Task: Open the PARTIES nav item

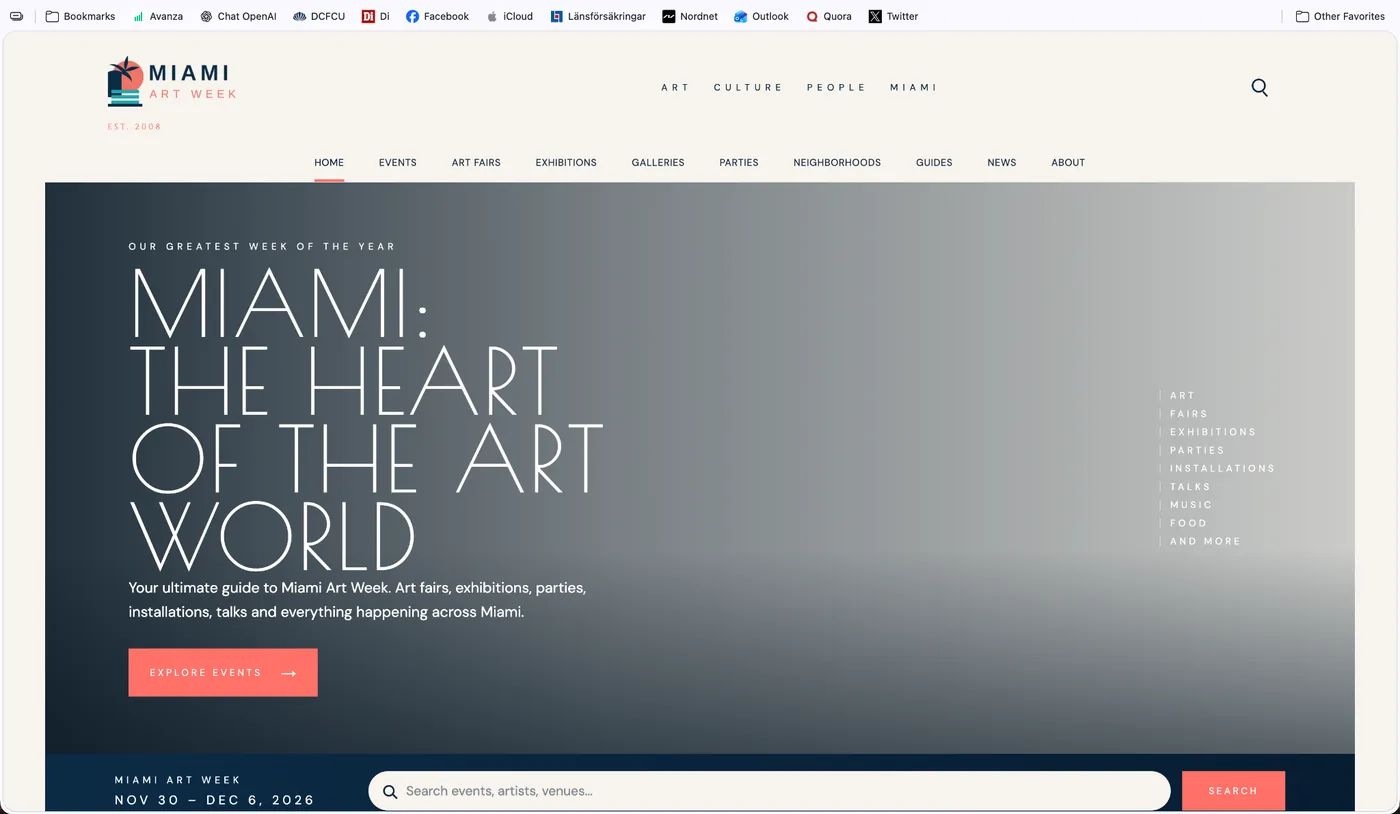Action: [739, 162]
